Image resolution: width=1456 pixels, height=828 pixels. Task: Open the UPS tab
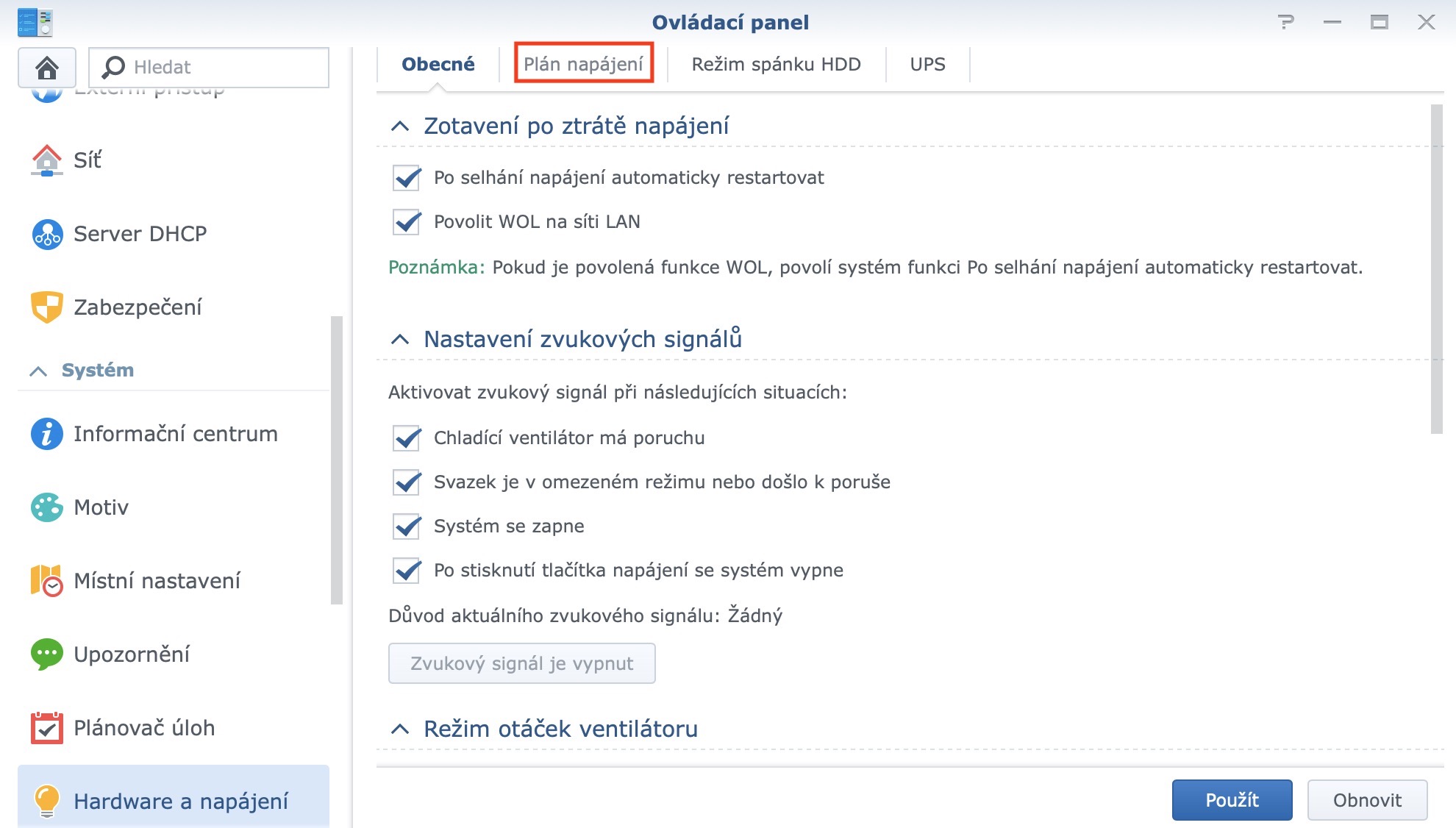[x=927, y=64]
